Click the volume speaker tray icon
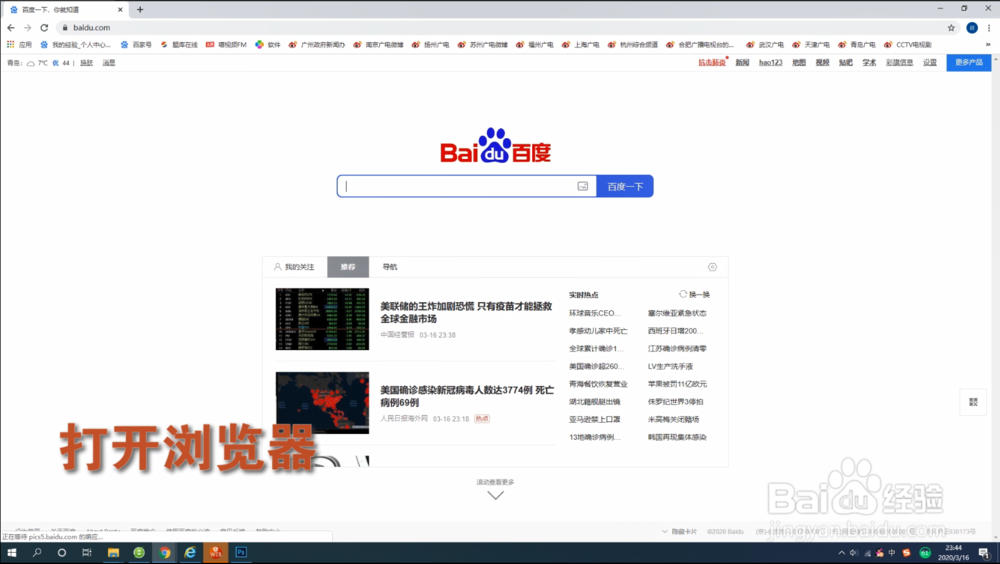Viewport: 1000px width, 564px height. pos(854,553)
